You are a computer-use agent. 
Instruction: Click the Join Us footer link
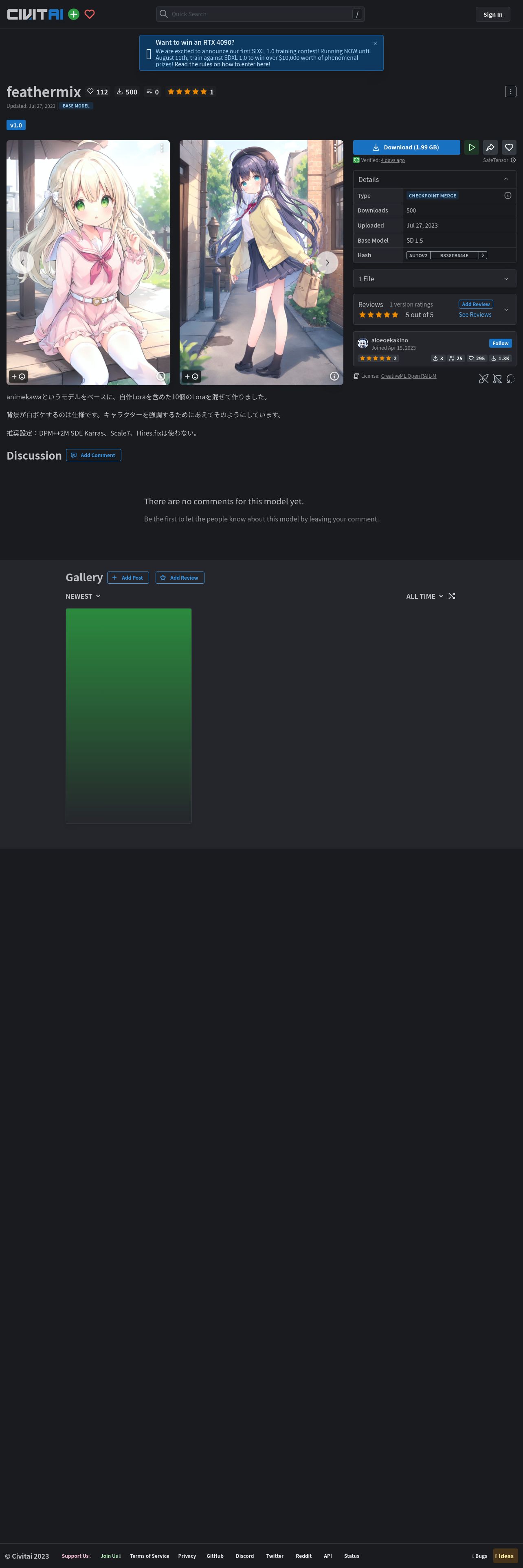pos(110,1556)
